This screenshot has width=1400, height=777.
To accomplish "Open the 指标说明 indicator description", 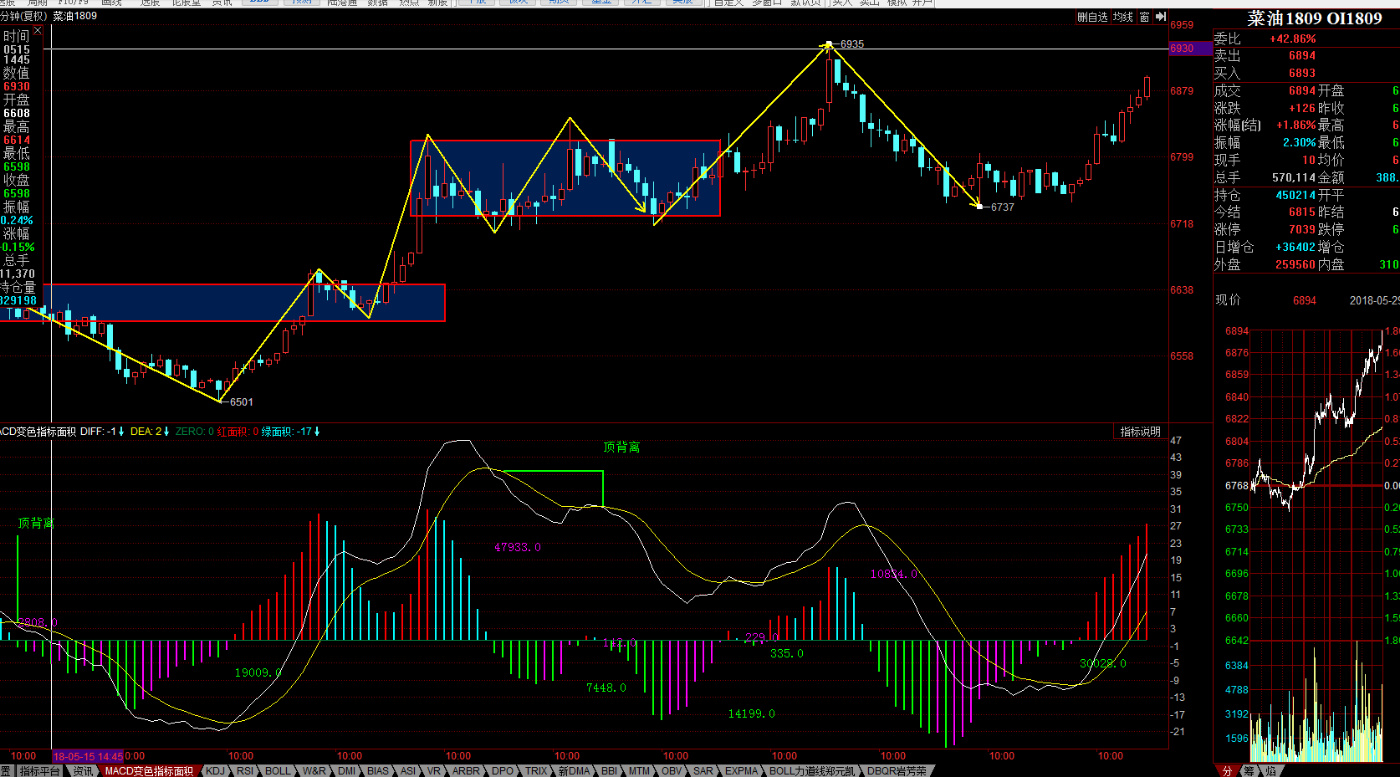I will click(x=1140, y=432).
